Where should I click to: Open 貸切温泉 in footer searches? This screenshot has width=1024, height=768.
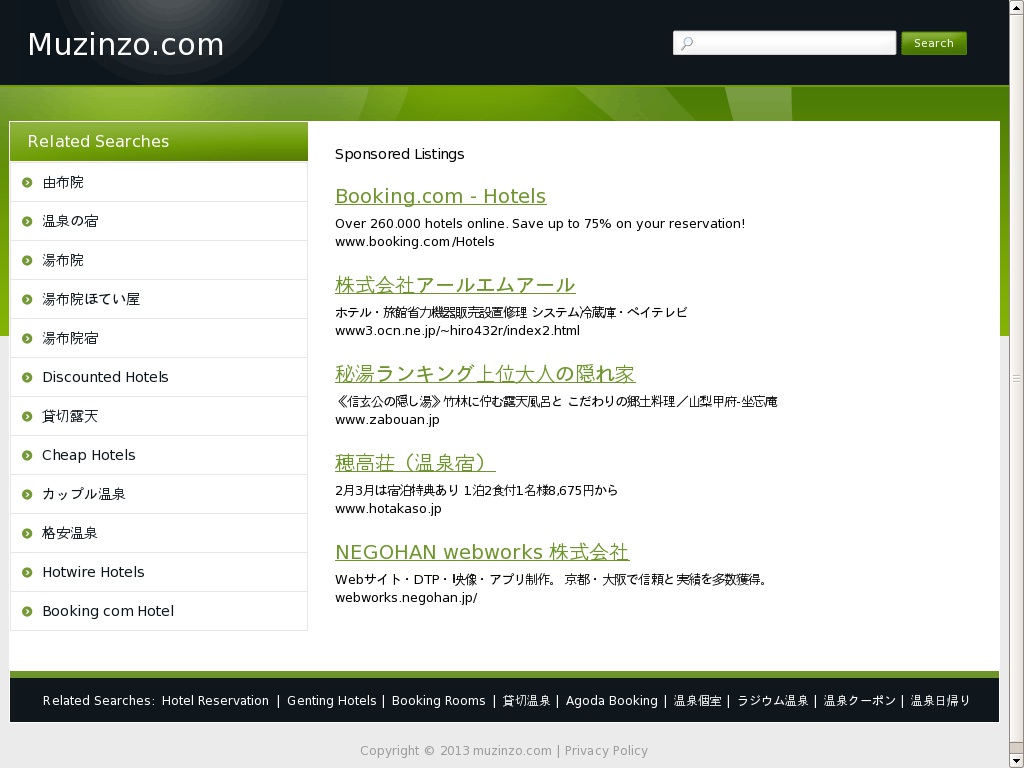point(526,701)
